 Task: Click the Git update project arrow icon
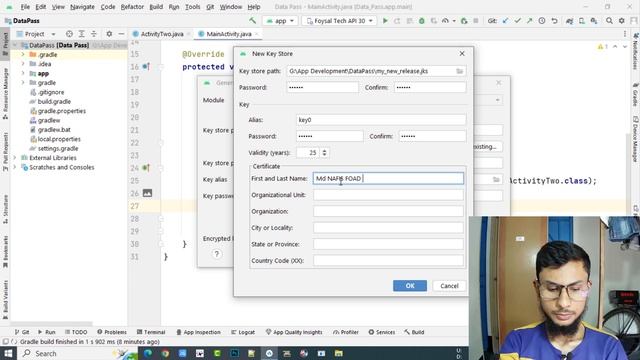505,20
